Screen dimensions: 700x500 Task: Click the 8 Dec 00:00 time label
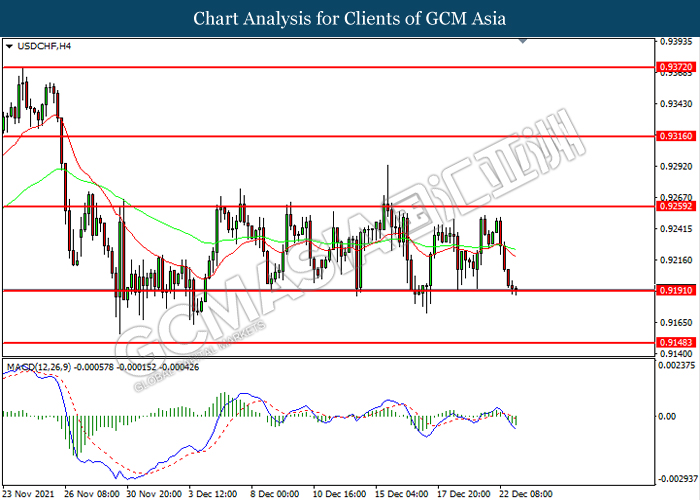point(275,494)
